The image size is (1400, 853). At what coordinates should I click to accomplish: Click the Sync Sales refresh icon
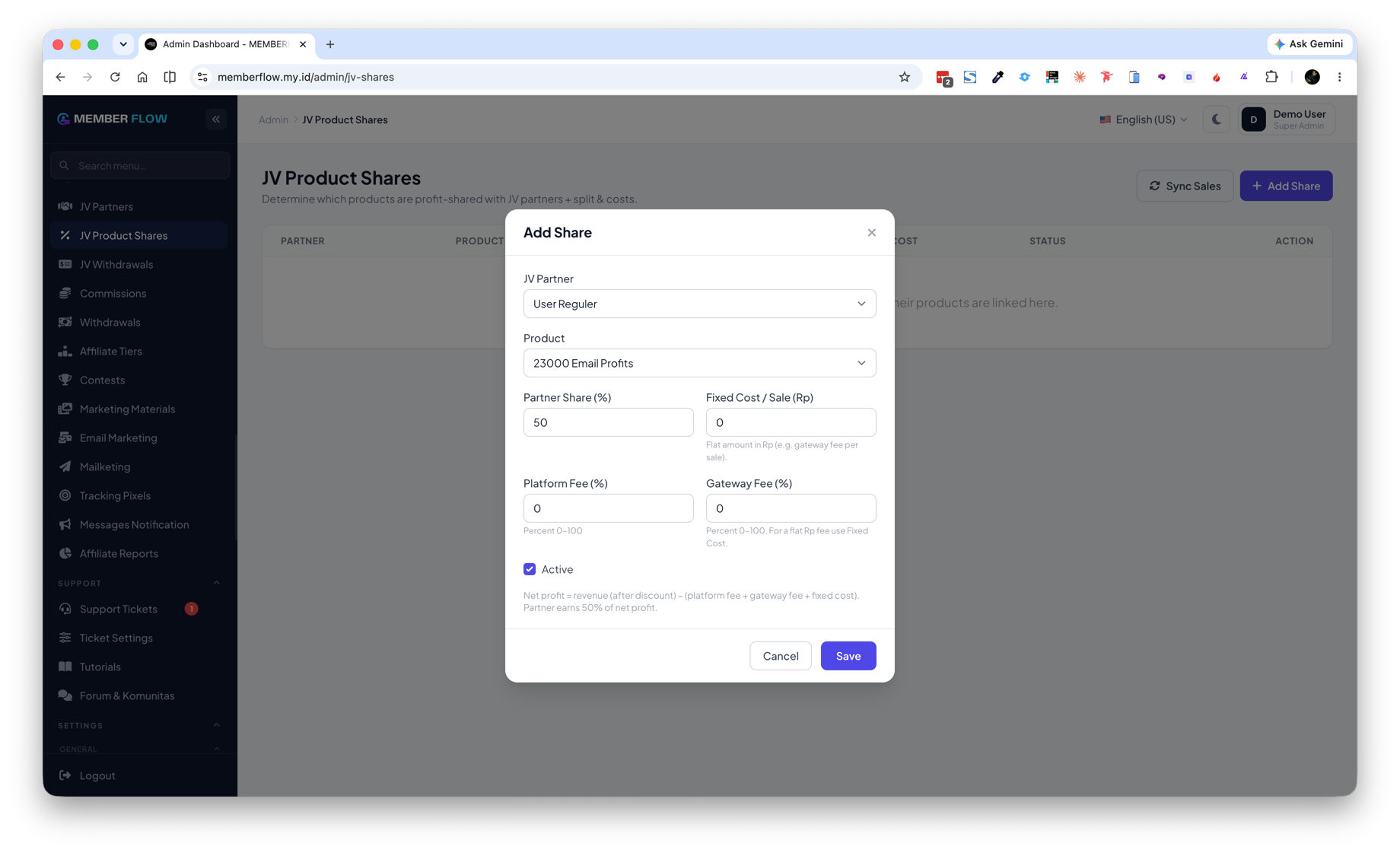click(x=1154, y=186)
